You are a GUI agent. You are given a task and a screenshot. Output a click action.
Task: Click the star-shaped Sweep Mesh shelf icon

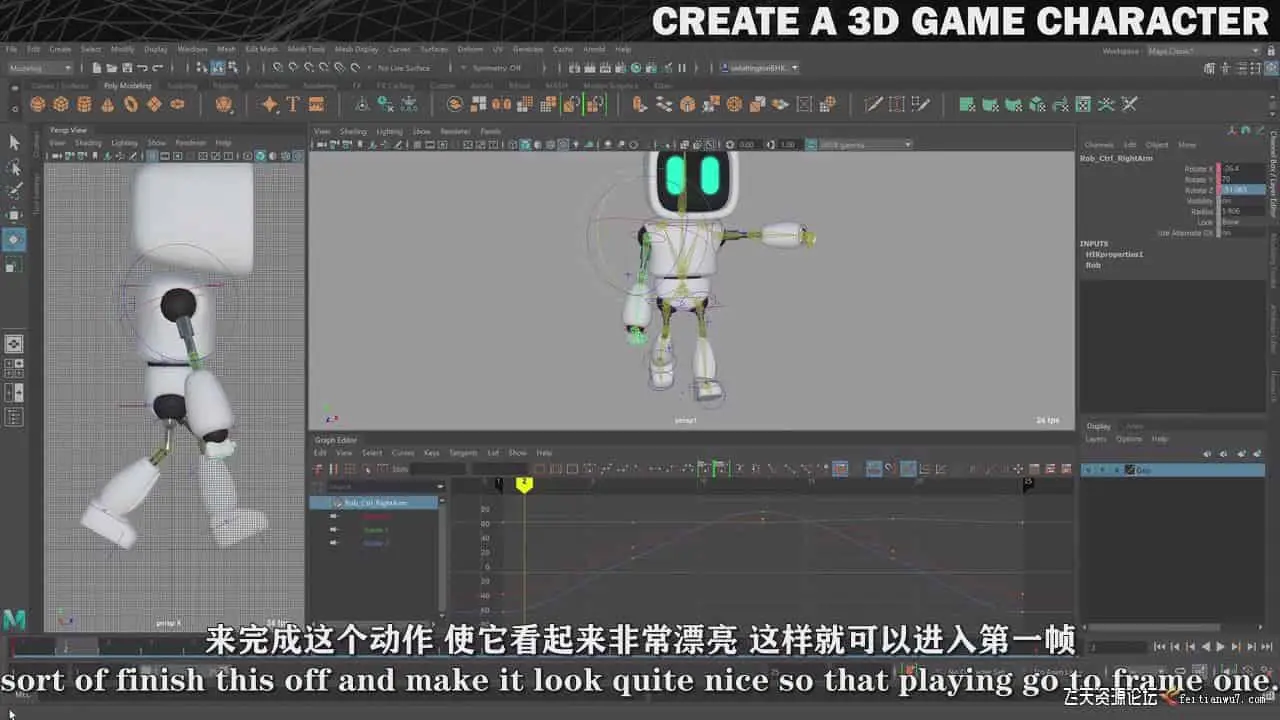click(x=270, y=104)
